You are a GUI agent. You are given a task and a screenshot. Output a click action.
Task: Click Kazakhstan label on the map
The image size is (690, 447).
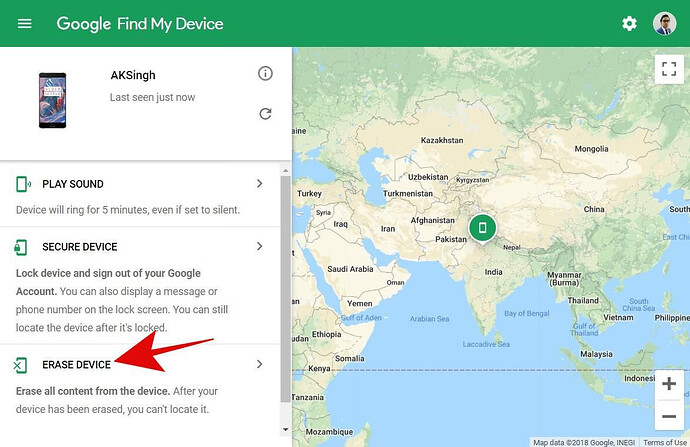pyautogui.click(x=442, y=140)
